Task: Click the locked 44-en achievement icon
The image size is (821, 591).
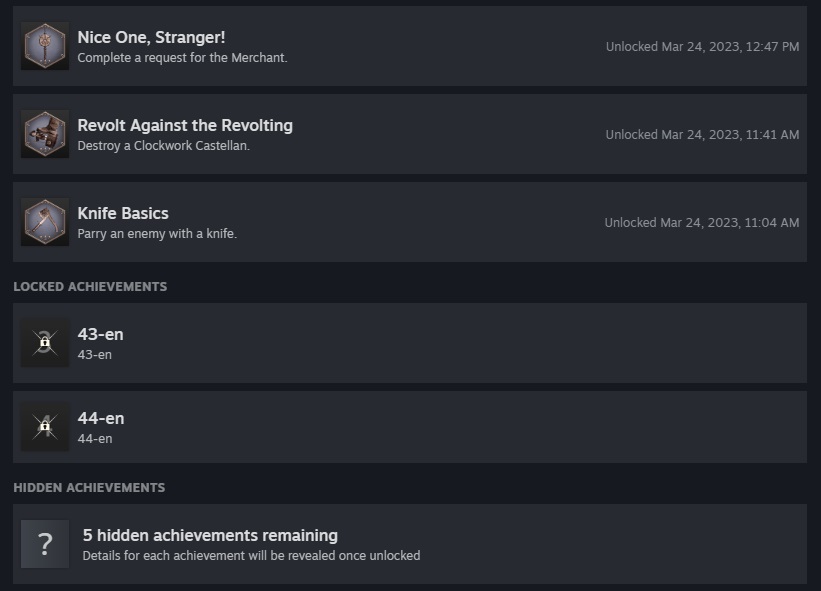Action: tap(45, 427)
